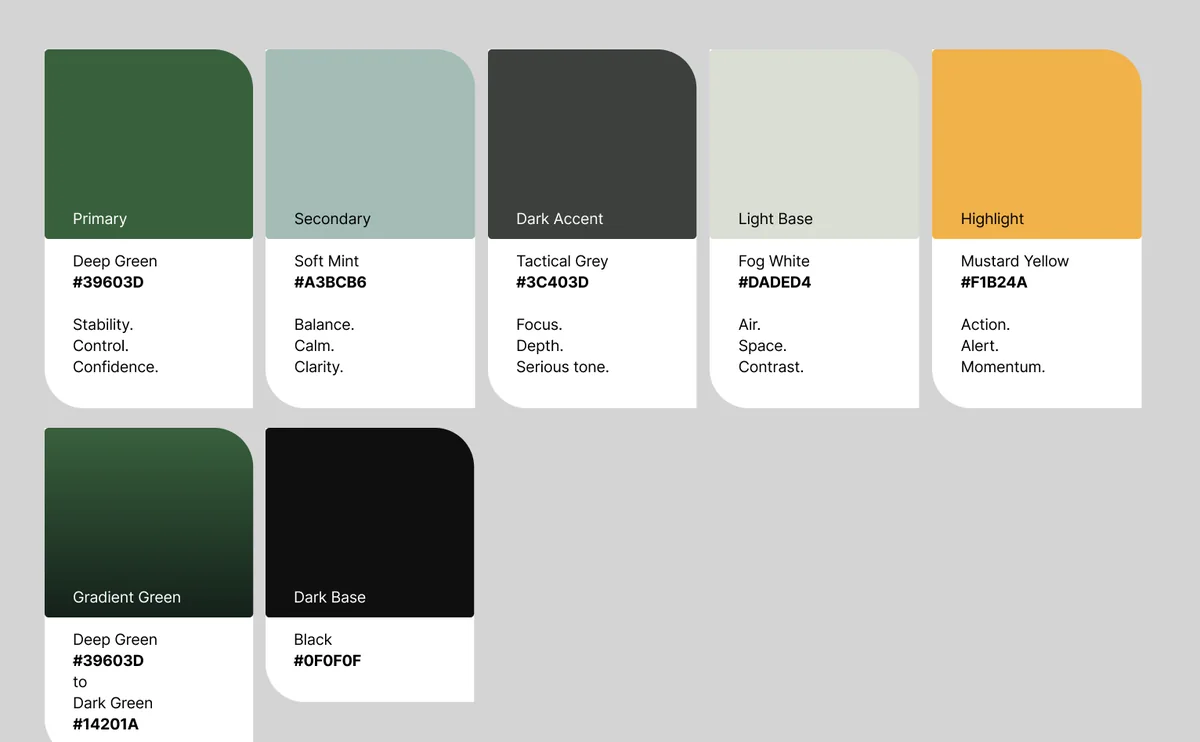Click the "Dark Accent" label
Screen dimensions: 1200x742
[560, 219]
